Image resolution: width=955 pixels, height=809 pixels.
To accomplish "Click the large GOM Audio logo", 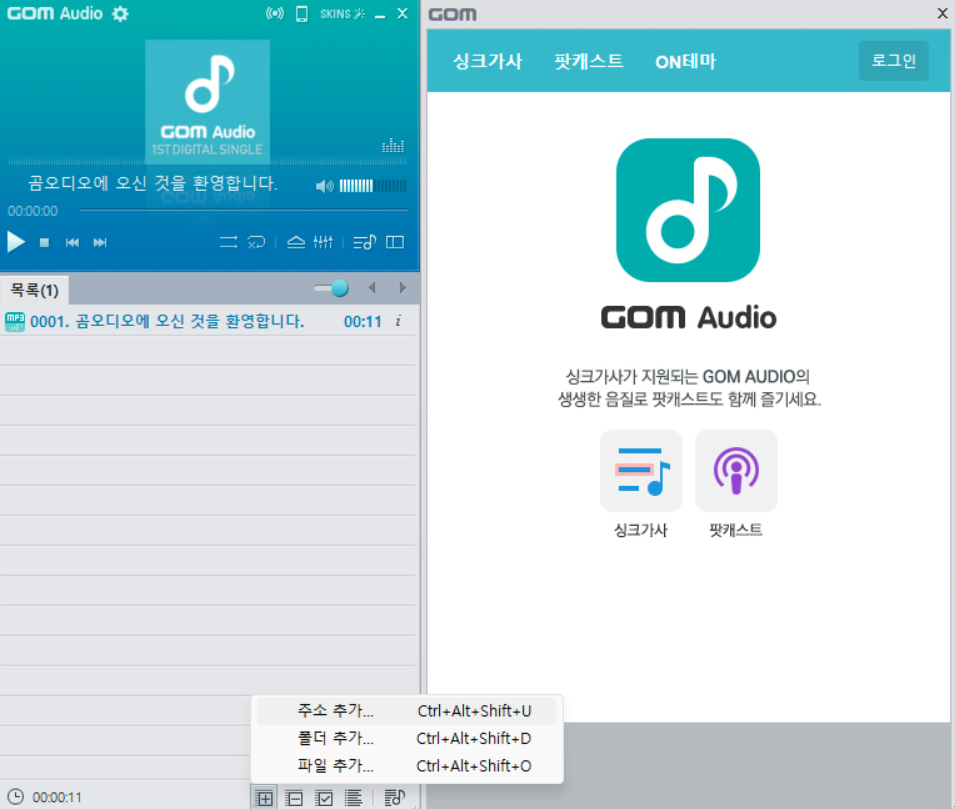I will [x=688, y=210].
